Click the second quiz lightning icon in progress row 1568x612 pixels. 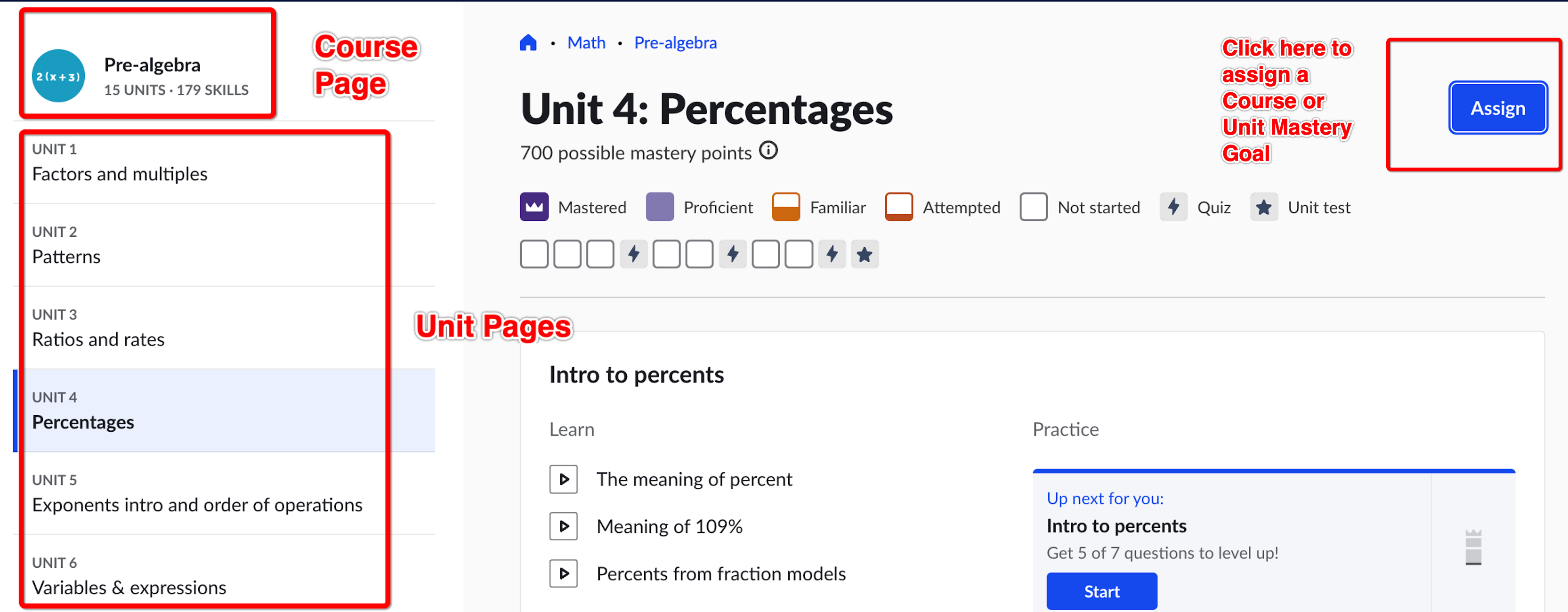point(732,254)
